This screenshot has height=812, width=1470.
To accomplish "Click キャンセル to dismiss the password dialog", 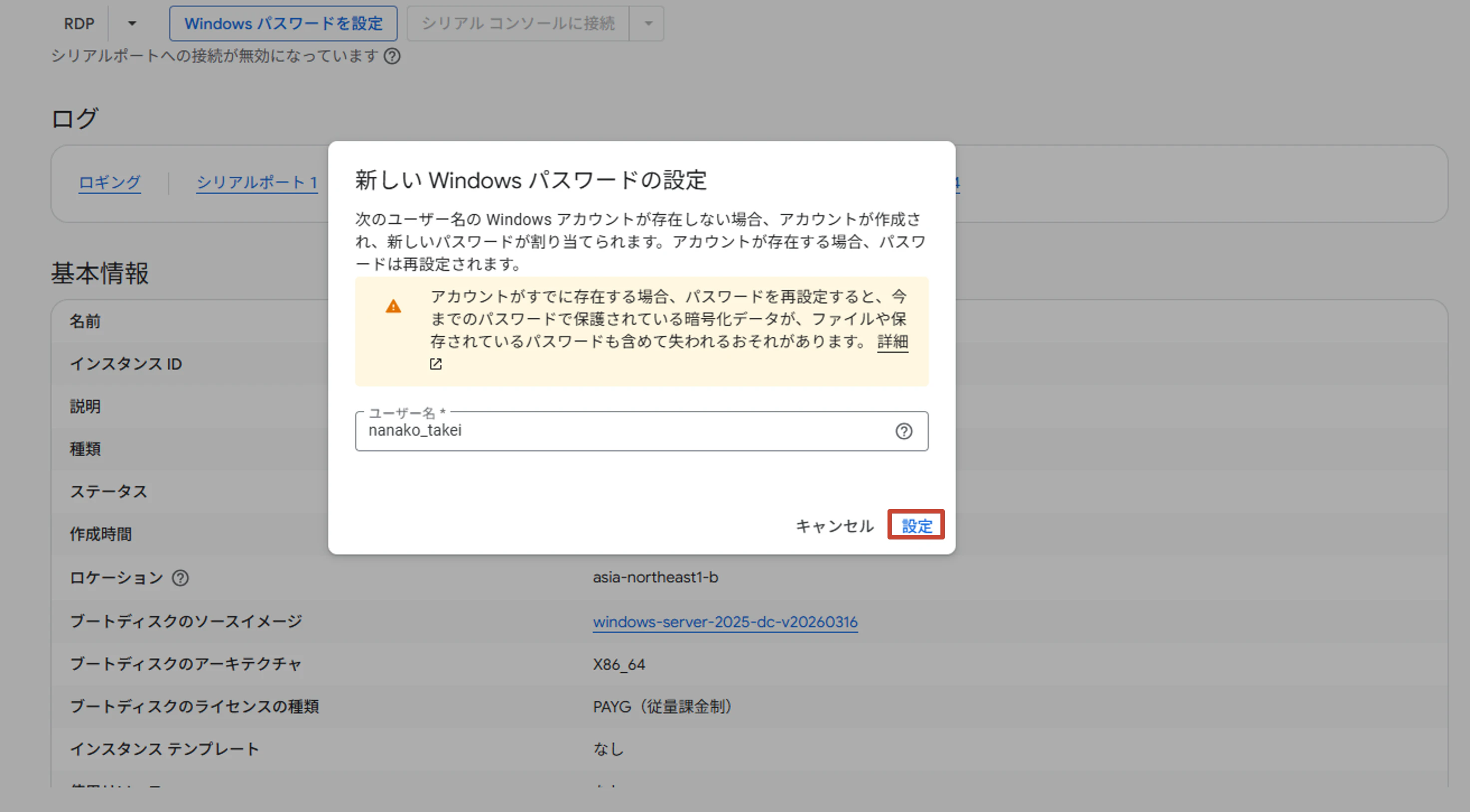I will coord(834,526).
